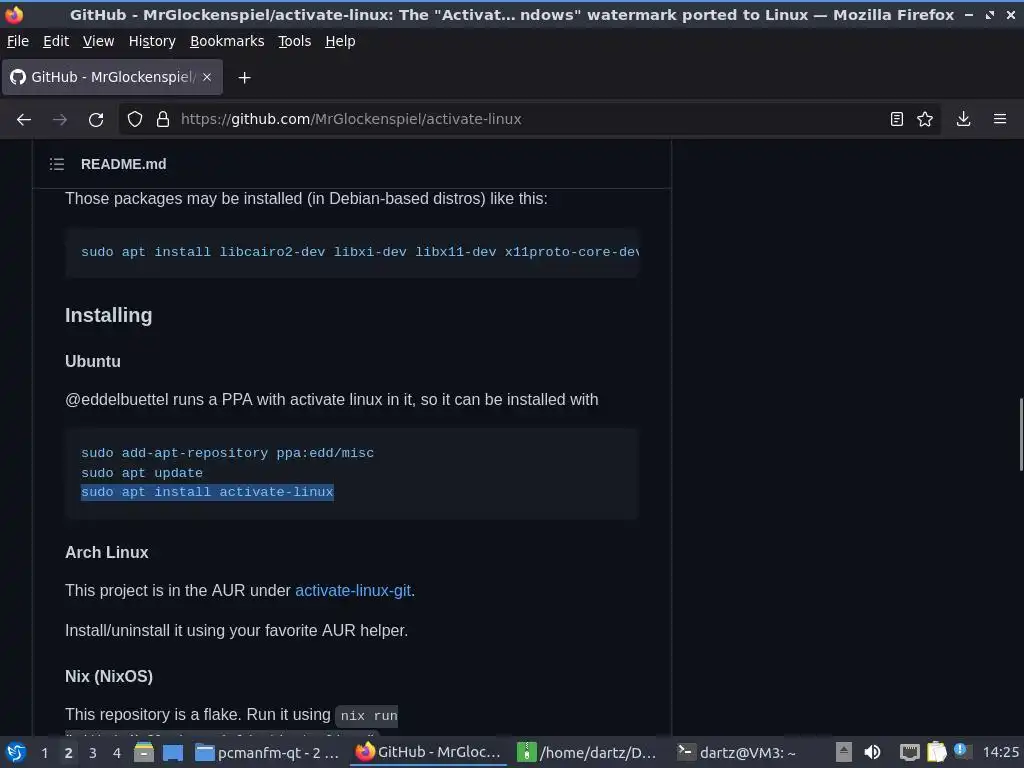
Task: Close the GitHub MrGlockenspiel tab
Action: point(206,77)
